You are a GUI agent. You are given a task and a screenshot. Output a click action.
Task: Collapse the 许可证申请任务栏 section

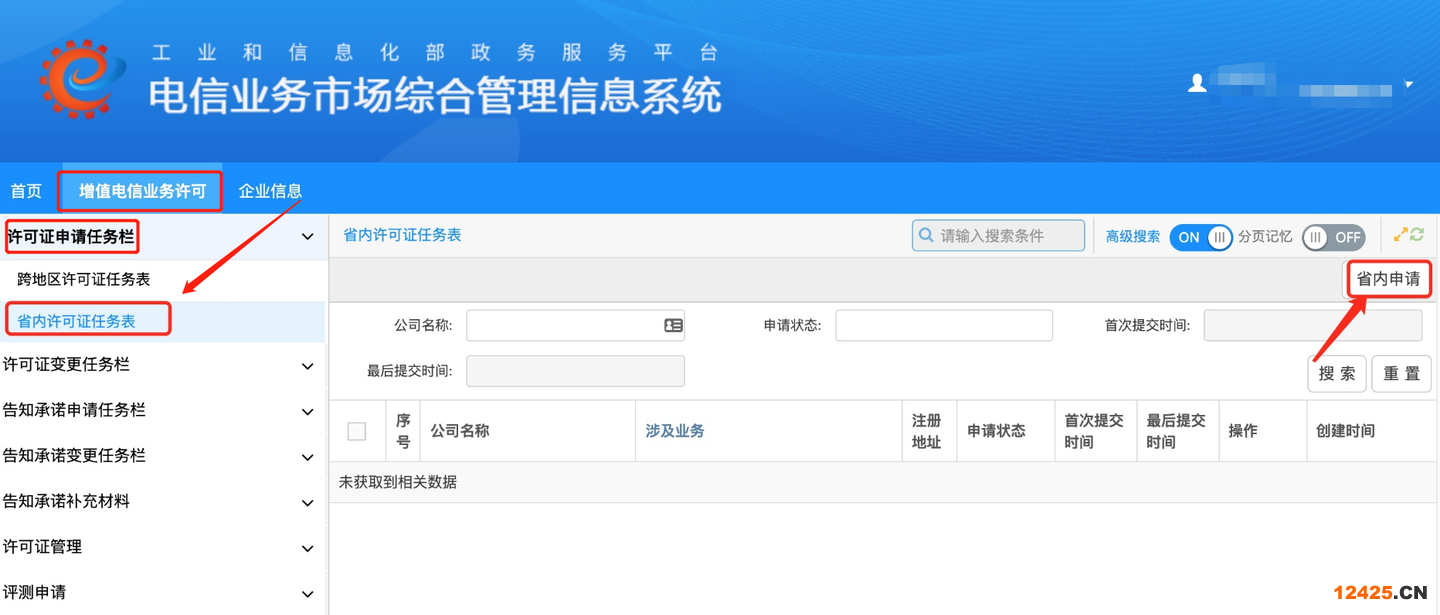[x=307, y=237]
